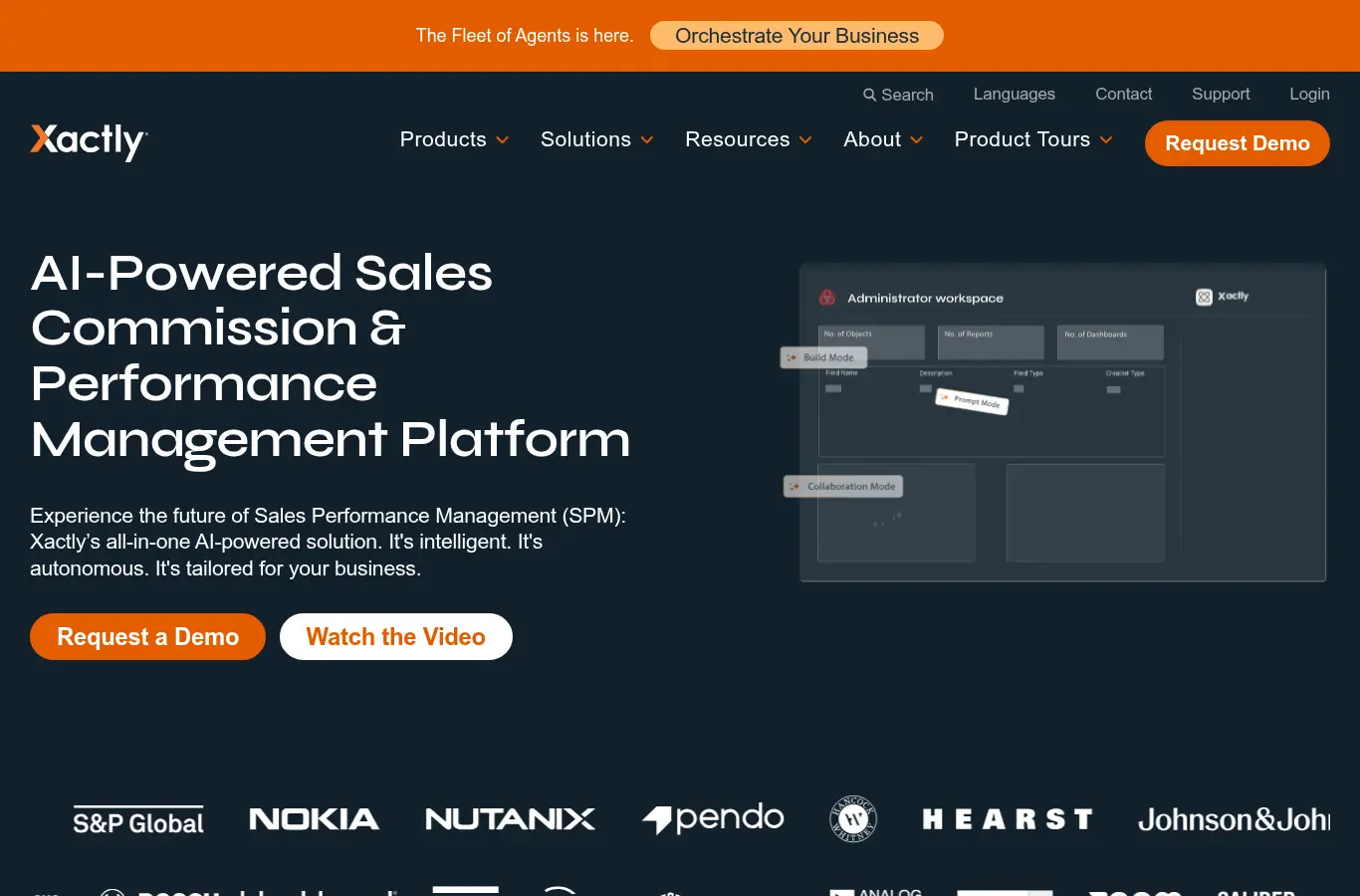Click the Search text link
This screenshot has height=896, width=1360.
[x=907, y=95]
